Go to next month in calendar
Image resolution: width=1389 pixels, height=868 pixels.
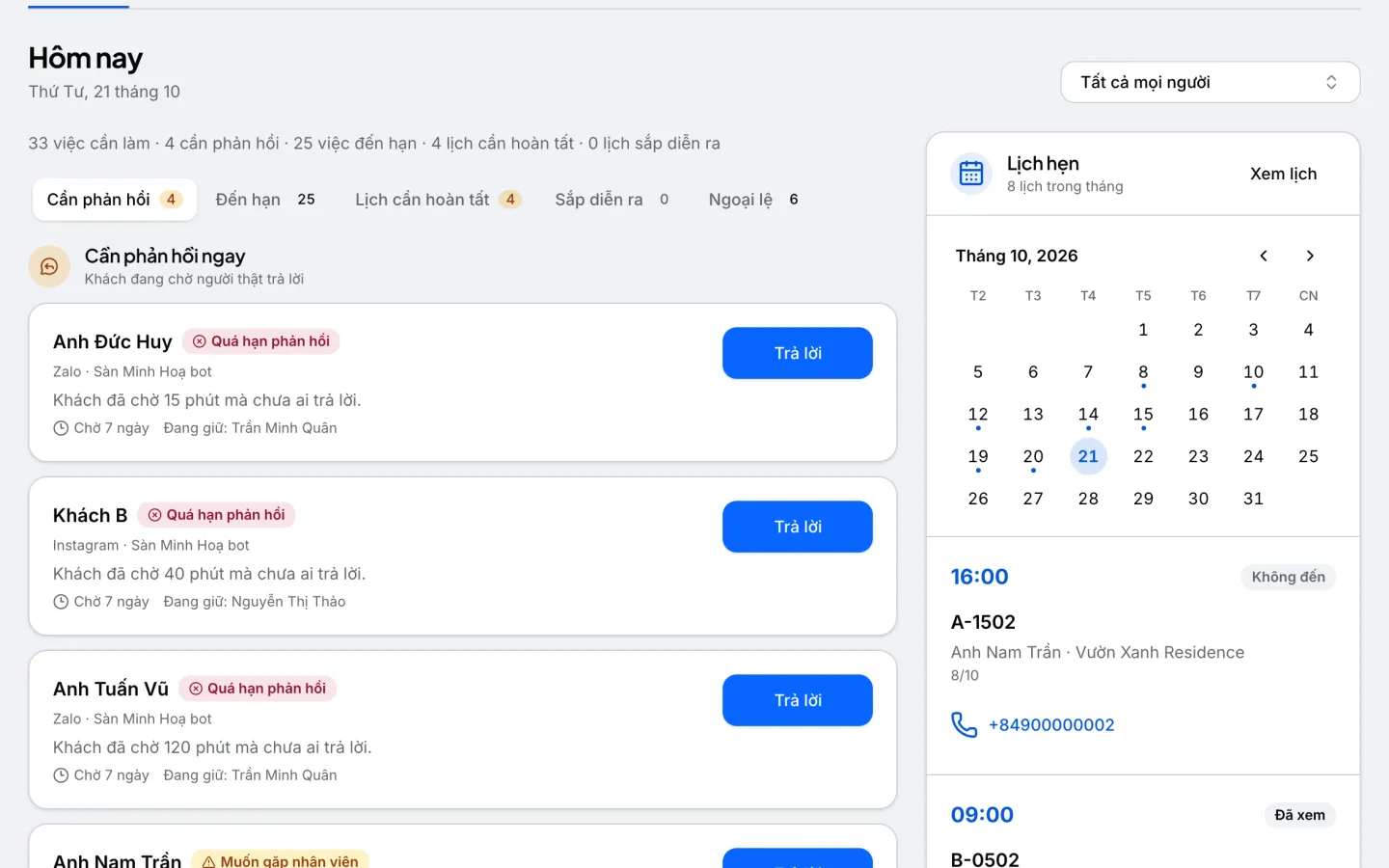tap(1310, 256)
